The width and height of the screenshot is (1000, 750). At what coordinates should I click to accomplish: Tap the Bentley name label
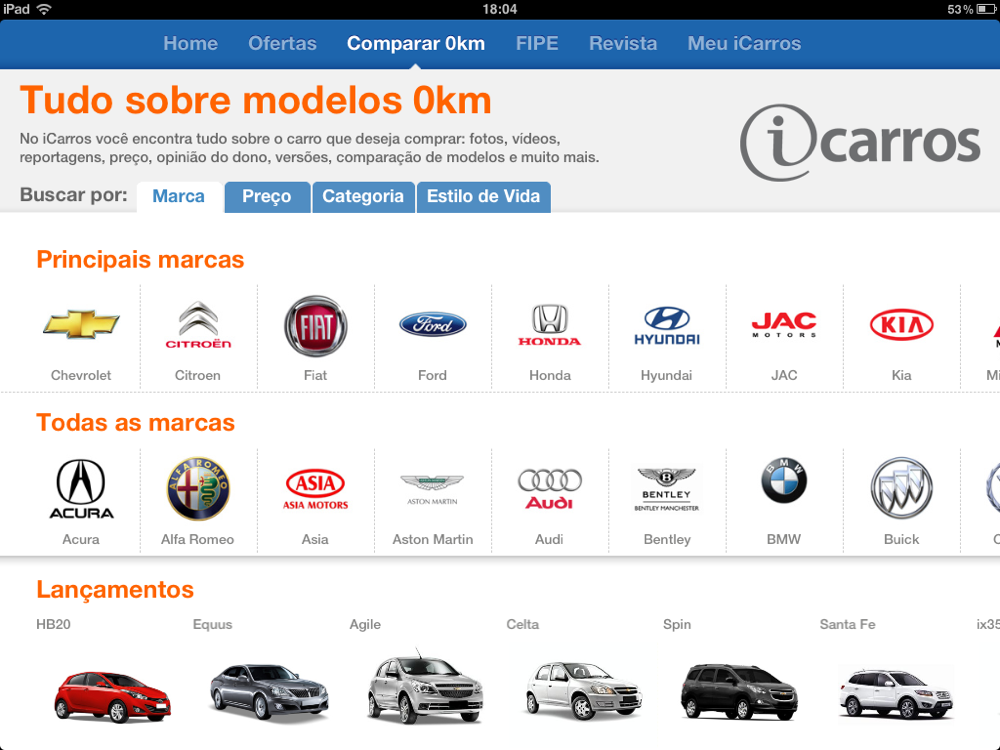(667, 540)
